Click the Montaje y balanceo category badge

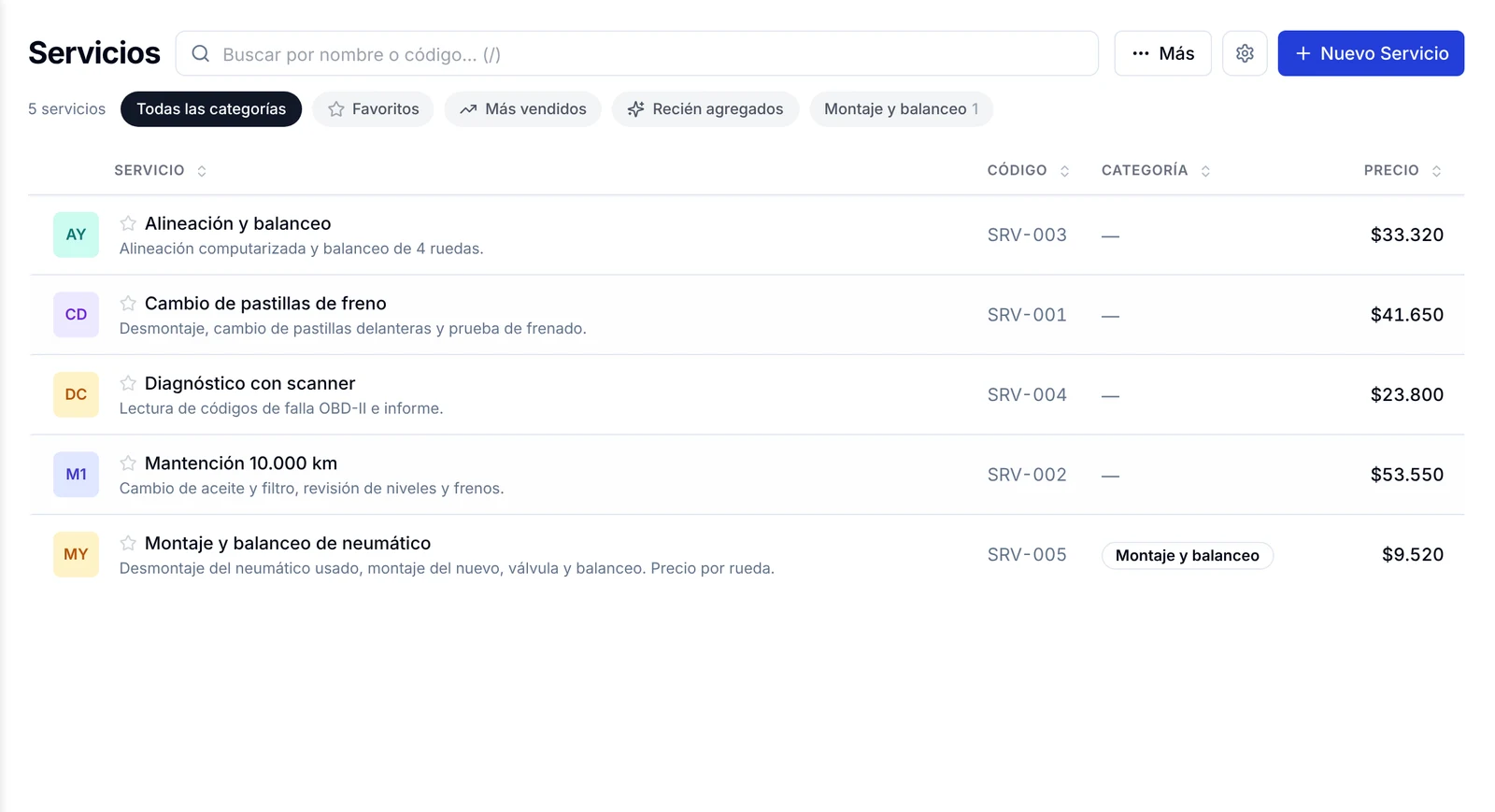tap(1188, 555)
